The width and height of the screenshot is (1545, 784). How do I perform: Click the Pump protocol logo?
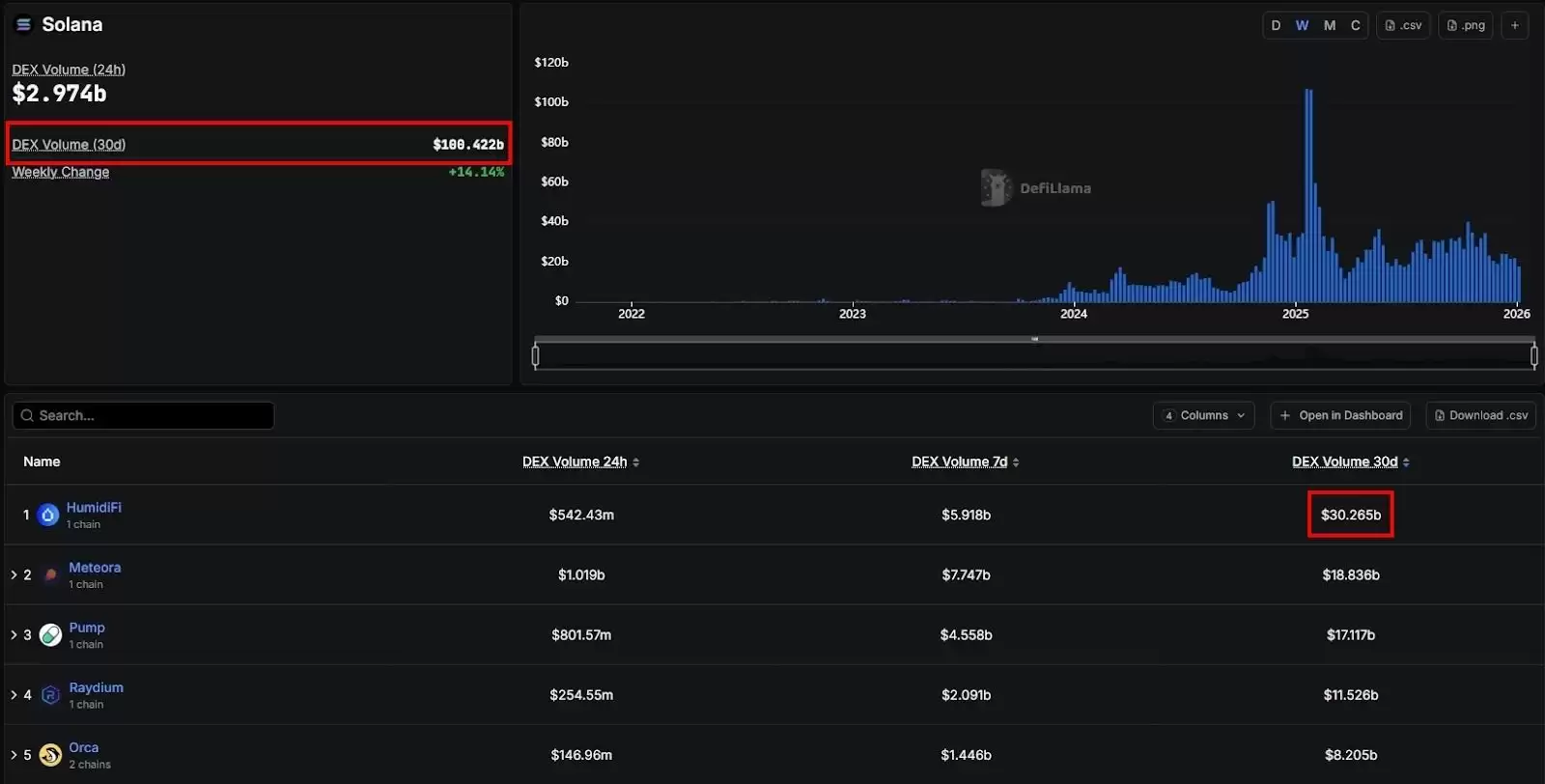[x=50, y=635]
